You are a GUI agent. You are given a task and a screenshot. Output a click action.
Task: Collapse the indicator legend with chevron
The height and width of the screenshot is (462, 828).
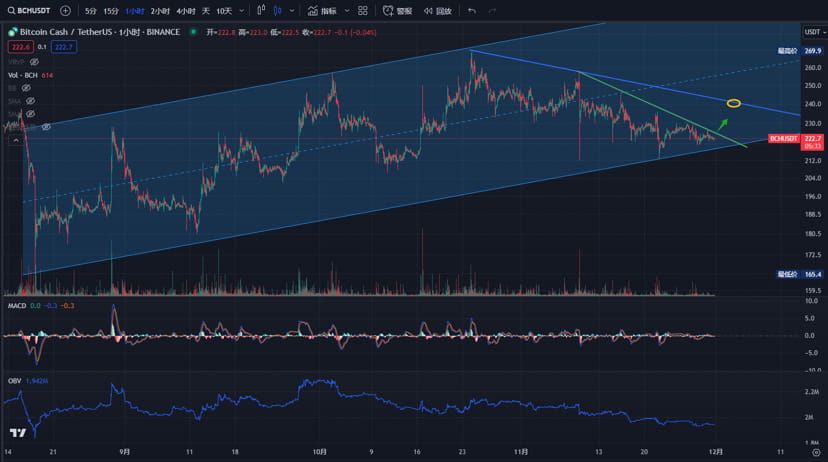pyautogui.click(x=16, y=140)
